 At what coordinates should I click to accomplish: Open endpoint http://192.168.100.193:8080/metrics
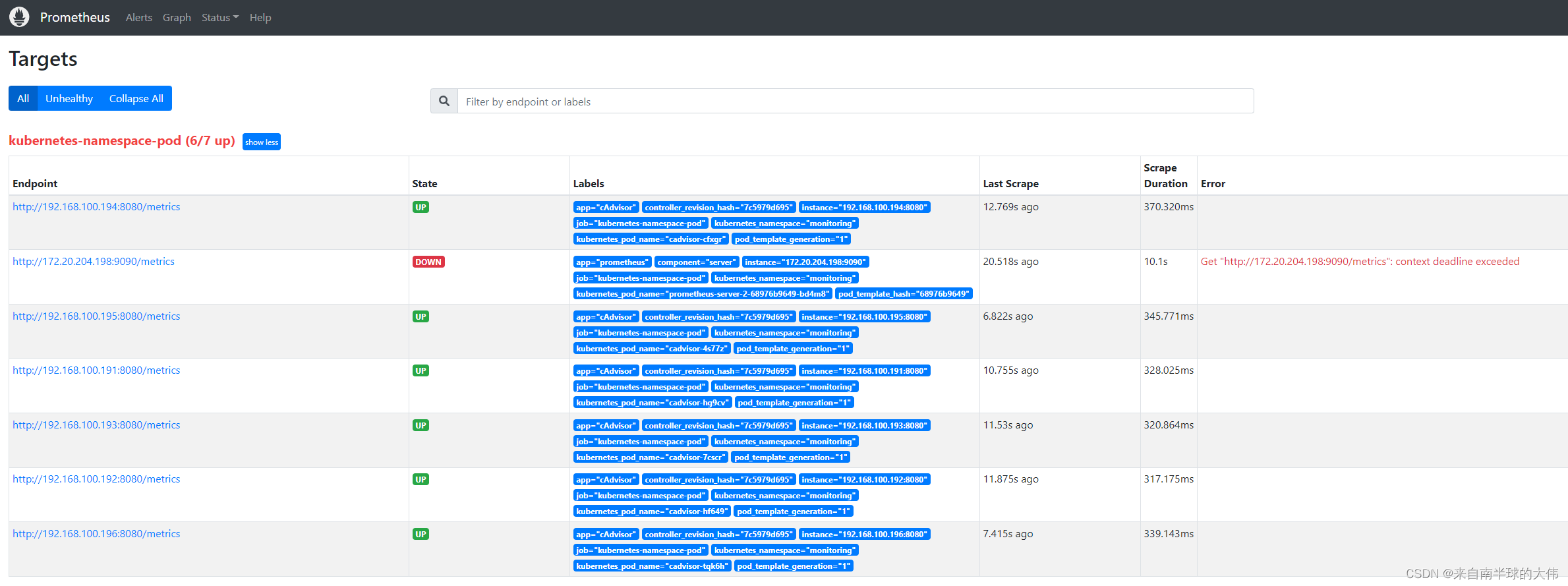(96, 425)
